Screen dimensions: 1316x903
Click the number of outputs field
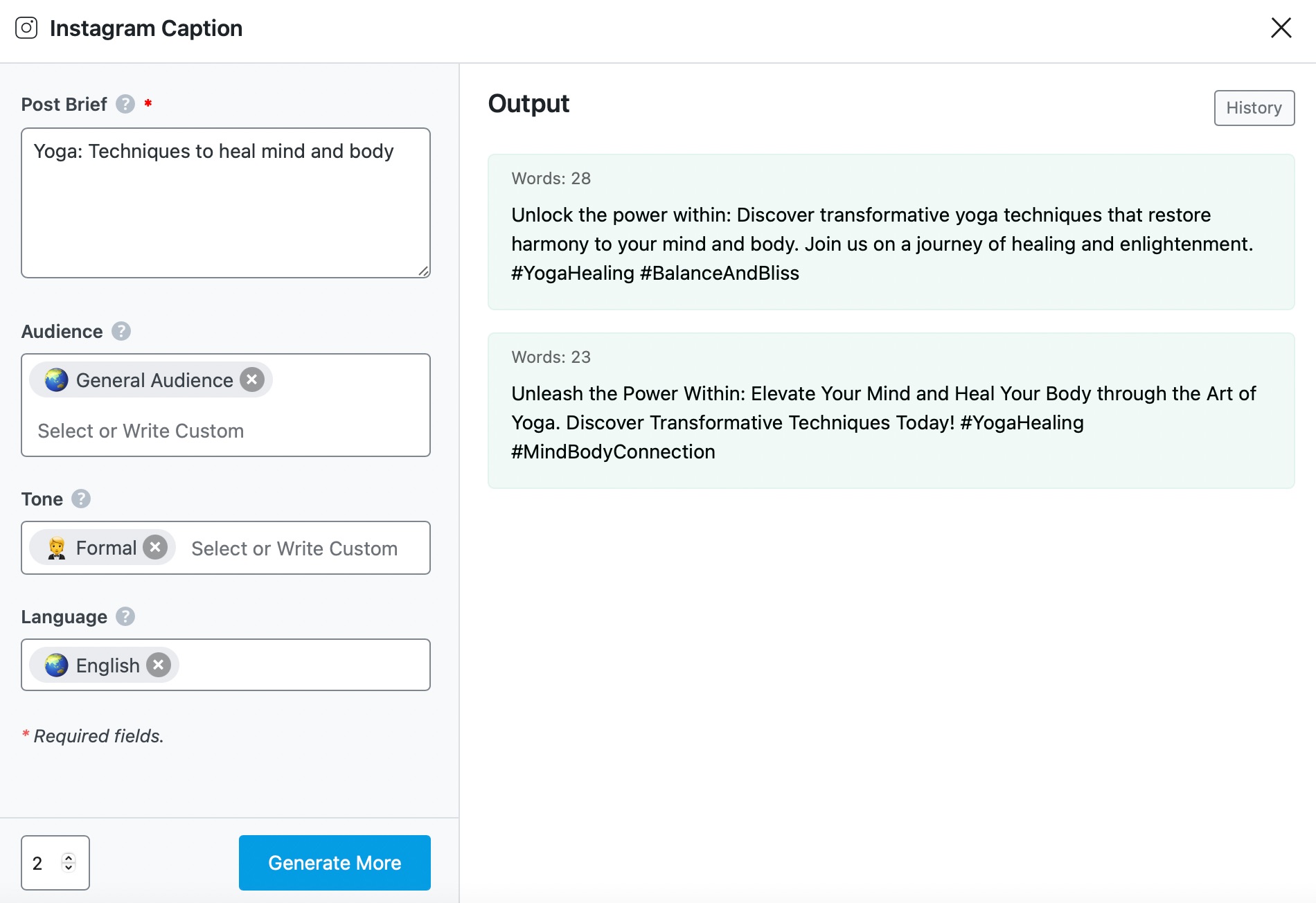(x=55, y=863)
